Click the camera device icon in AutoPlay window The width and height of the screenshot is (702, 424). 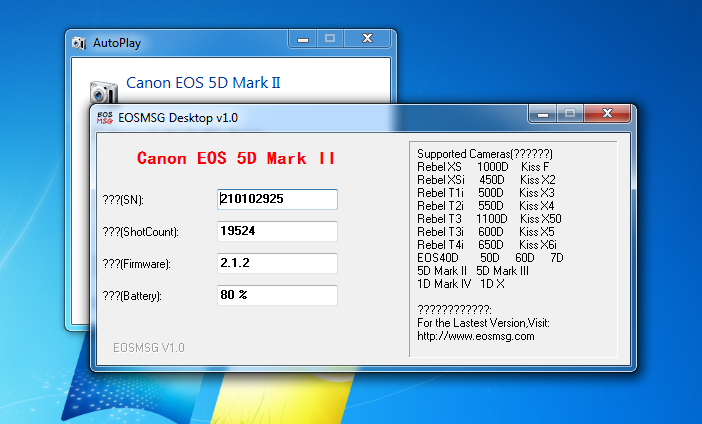[x=102, y=90]
